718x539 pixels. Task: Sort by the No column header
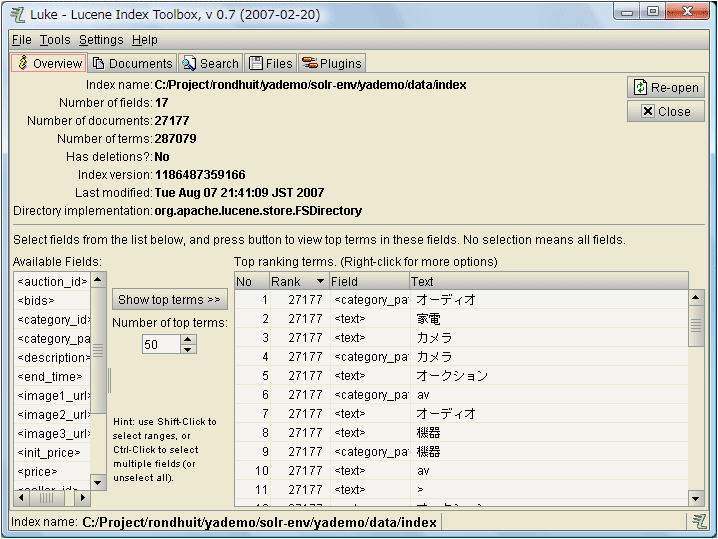pyautogui.click(x=252, y=281)
